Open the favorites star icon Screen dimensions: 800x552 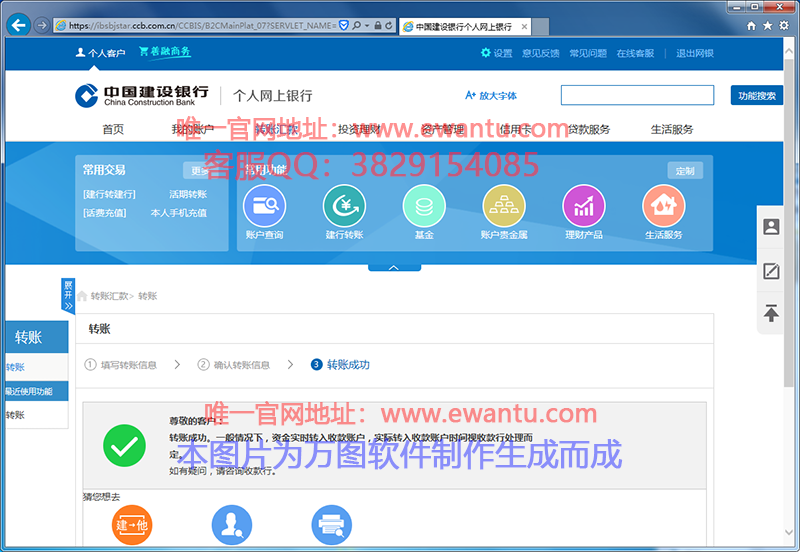[x=767, y=26]
